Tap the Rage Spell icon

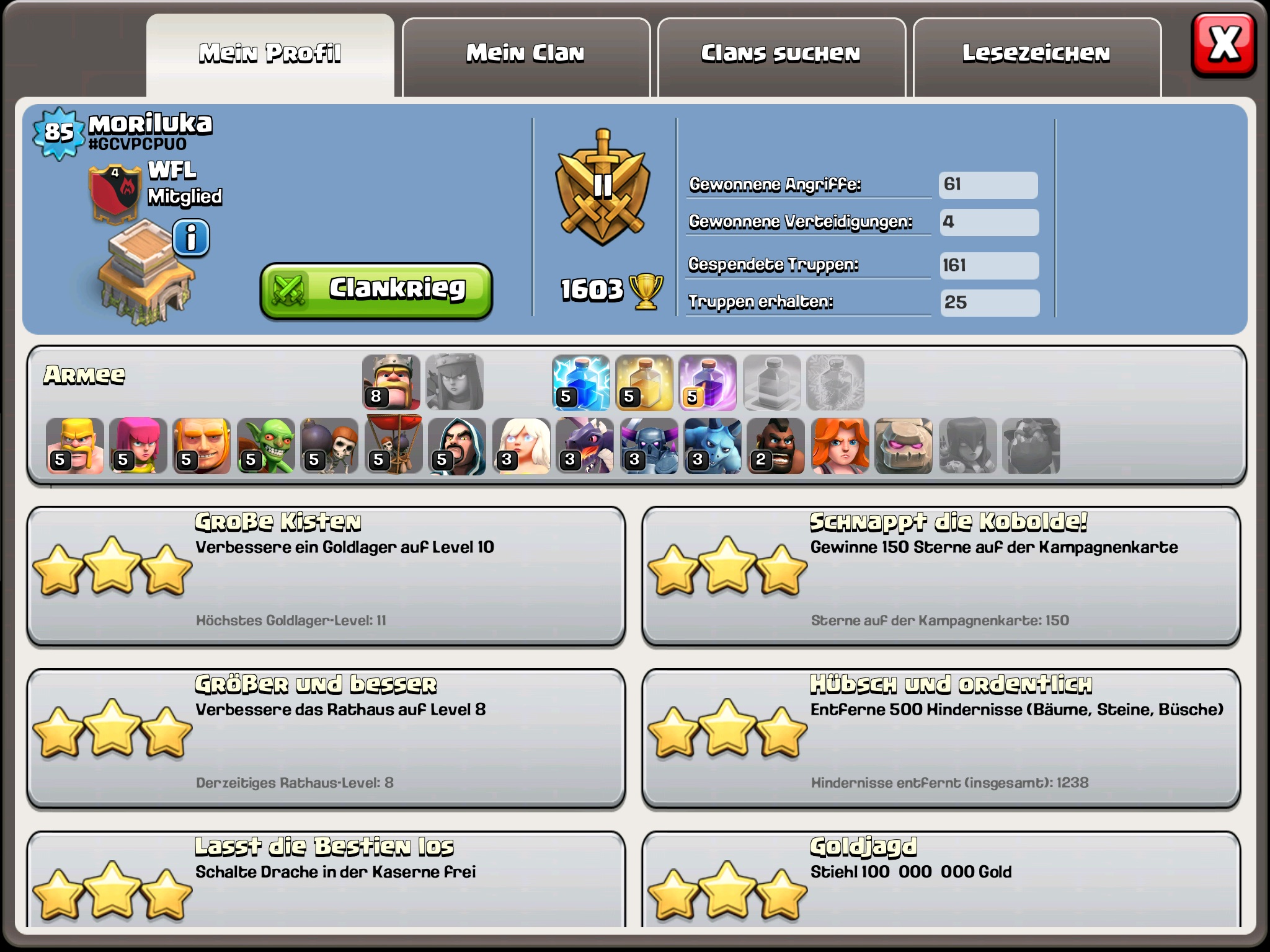(708, 382)
